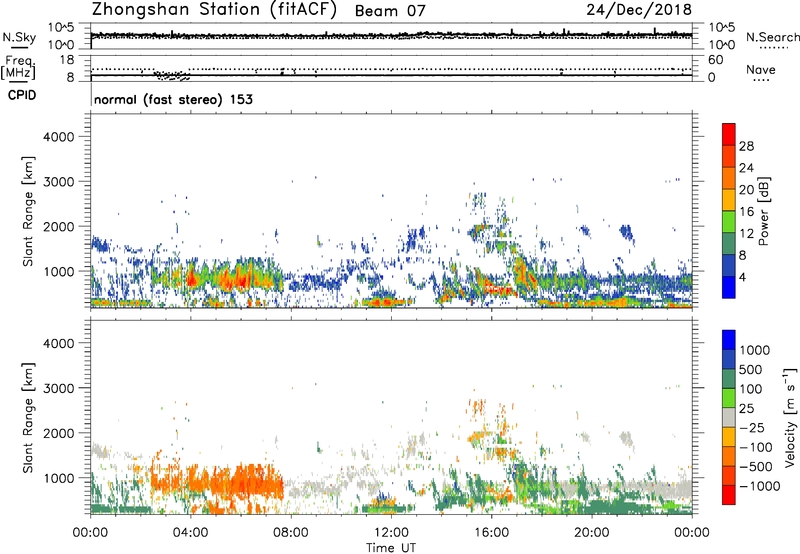Click the '18' frequency tick label

67,60
